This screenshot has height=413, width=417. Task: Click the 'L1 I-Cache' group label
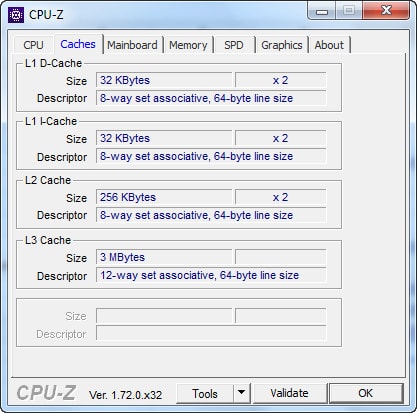pyautogui.click(x=51, y=121)
